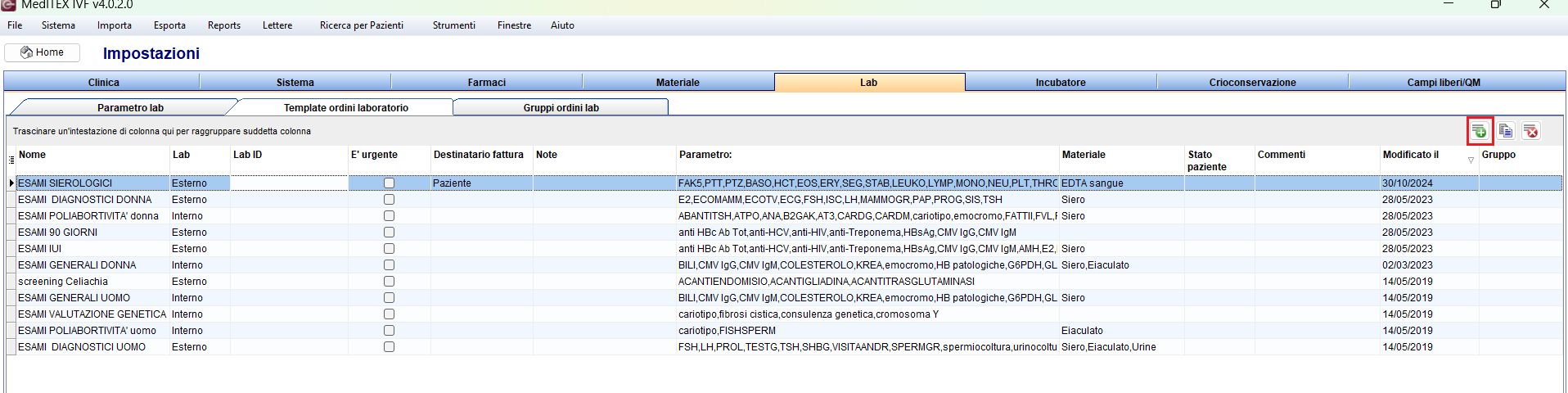Switch to the Clinica settings tab

click(103, 83)
